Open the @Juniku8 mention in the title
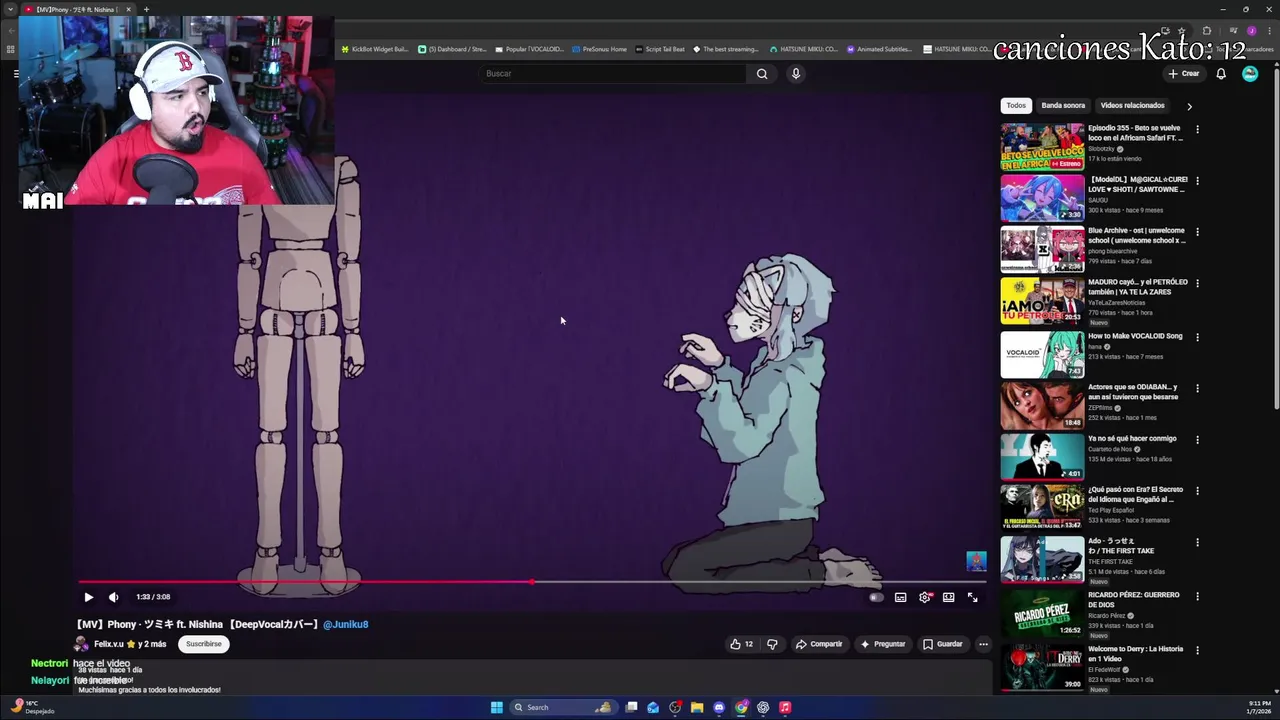 pos(345,624)
